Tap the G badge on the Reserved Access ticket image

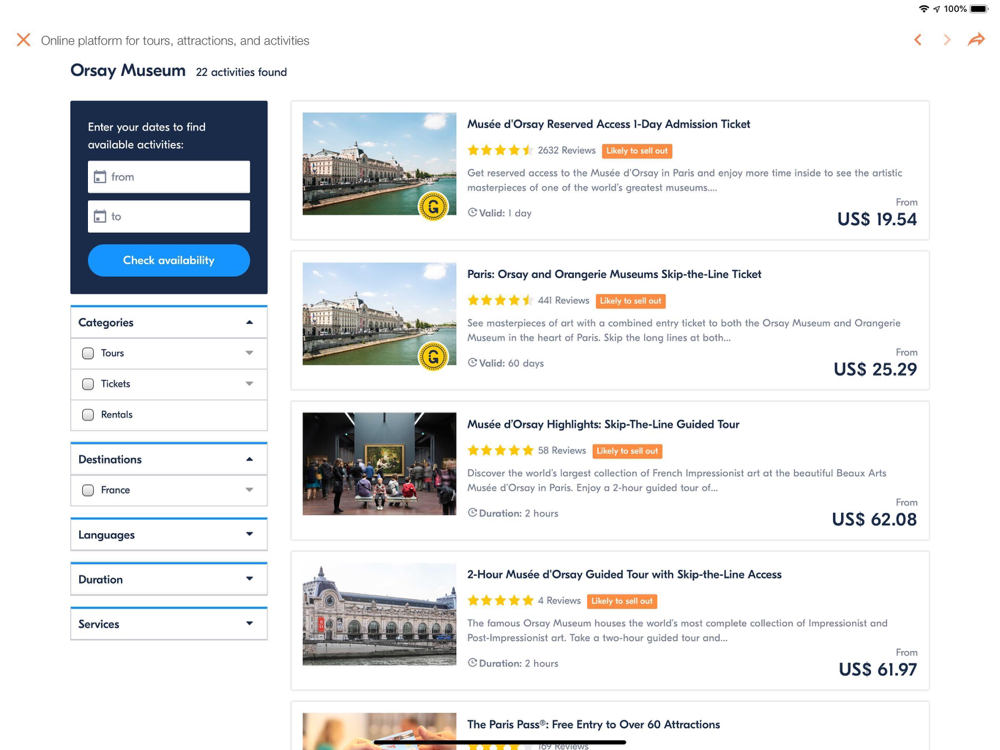tap(433, 207)
